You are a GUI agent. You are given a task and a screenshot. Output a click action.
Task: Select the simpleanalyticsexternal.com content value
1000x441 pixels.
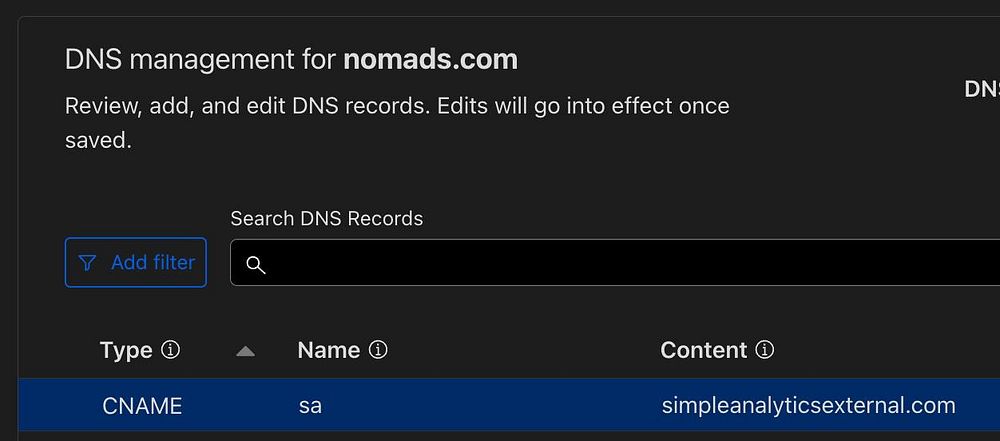click(808, 406)
